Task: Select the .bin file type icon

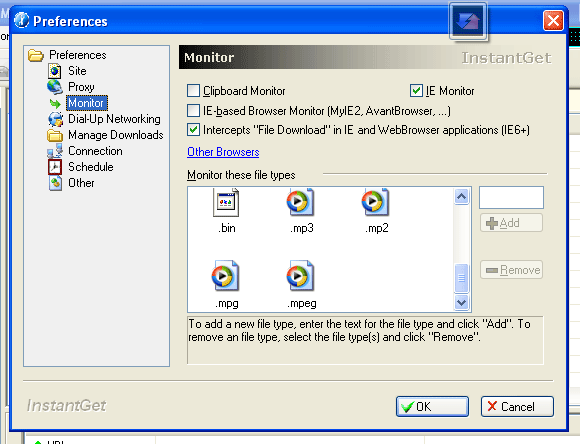Action: point(226,203)
